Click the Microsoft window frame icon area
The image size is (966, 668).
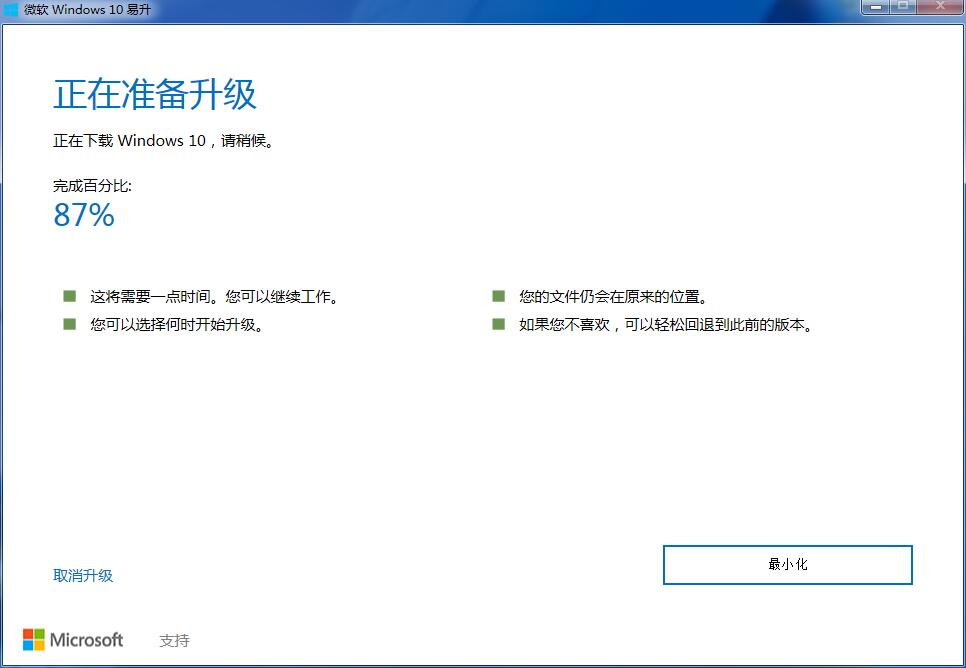click(10, 10)
